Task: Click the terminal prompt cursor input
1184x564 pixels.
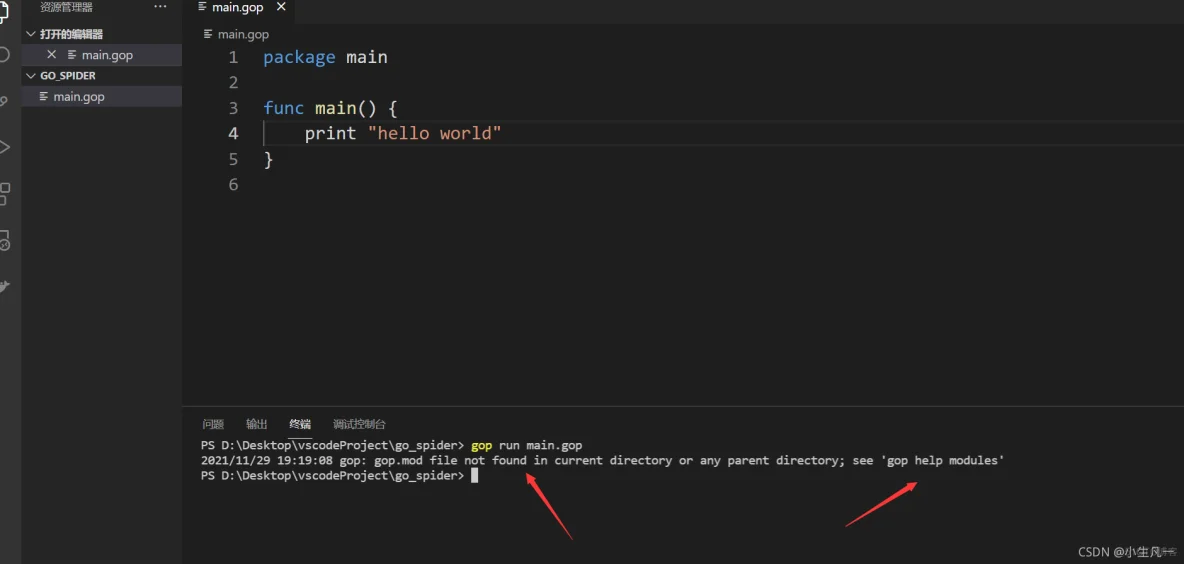Action: 474,476
